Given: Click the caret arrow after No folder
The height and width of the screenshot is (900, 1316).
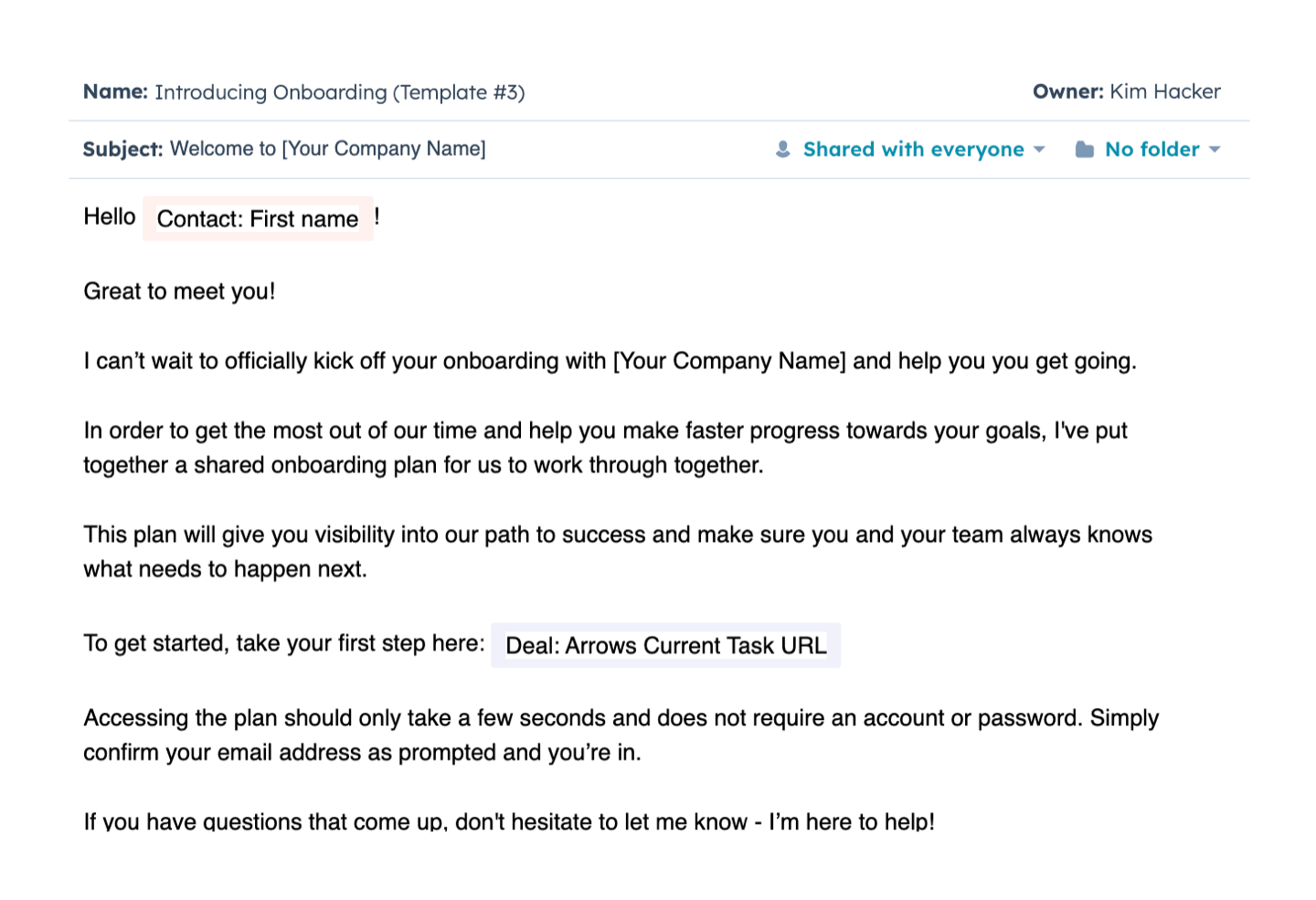Looking at the screenshot, I should click(1215, 149).
